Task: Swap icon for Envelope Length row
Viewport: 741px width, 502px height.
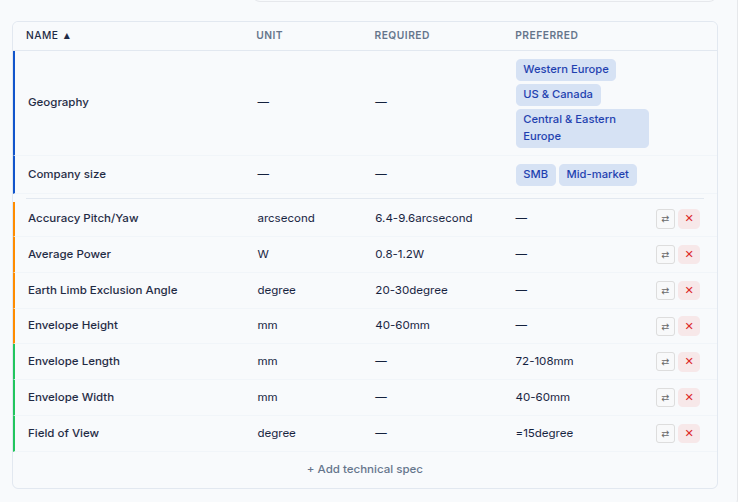Action: pos(665,362)
